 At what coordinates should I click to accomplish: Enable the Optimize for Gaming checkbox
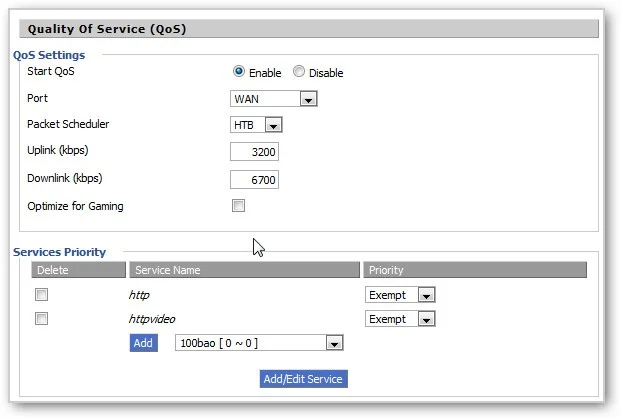pos(238,206)
